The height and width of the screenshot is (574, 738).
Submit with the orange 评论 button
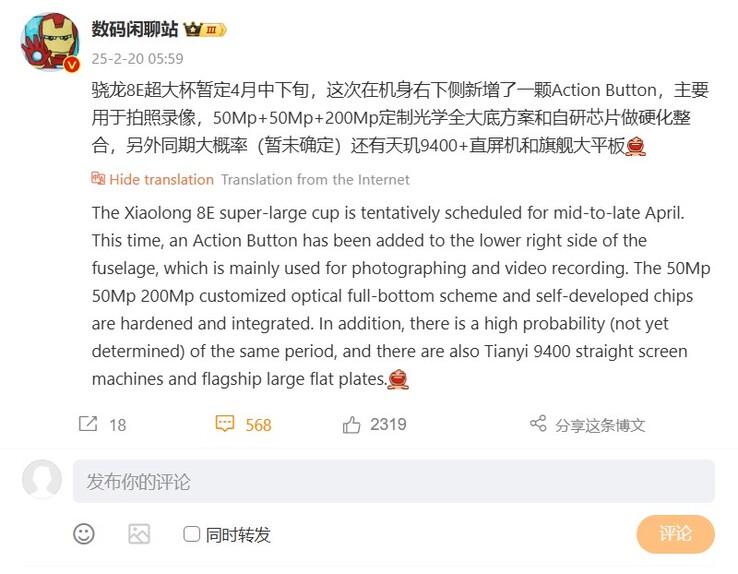(x=675, y=534)
